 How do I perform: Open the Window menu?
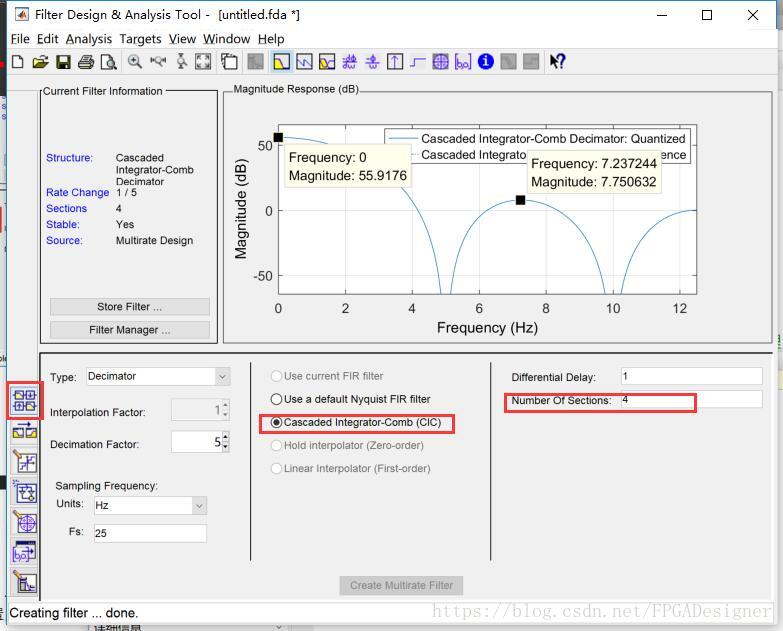coord(227,39)
